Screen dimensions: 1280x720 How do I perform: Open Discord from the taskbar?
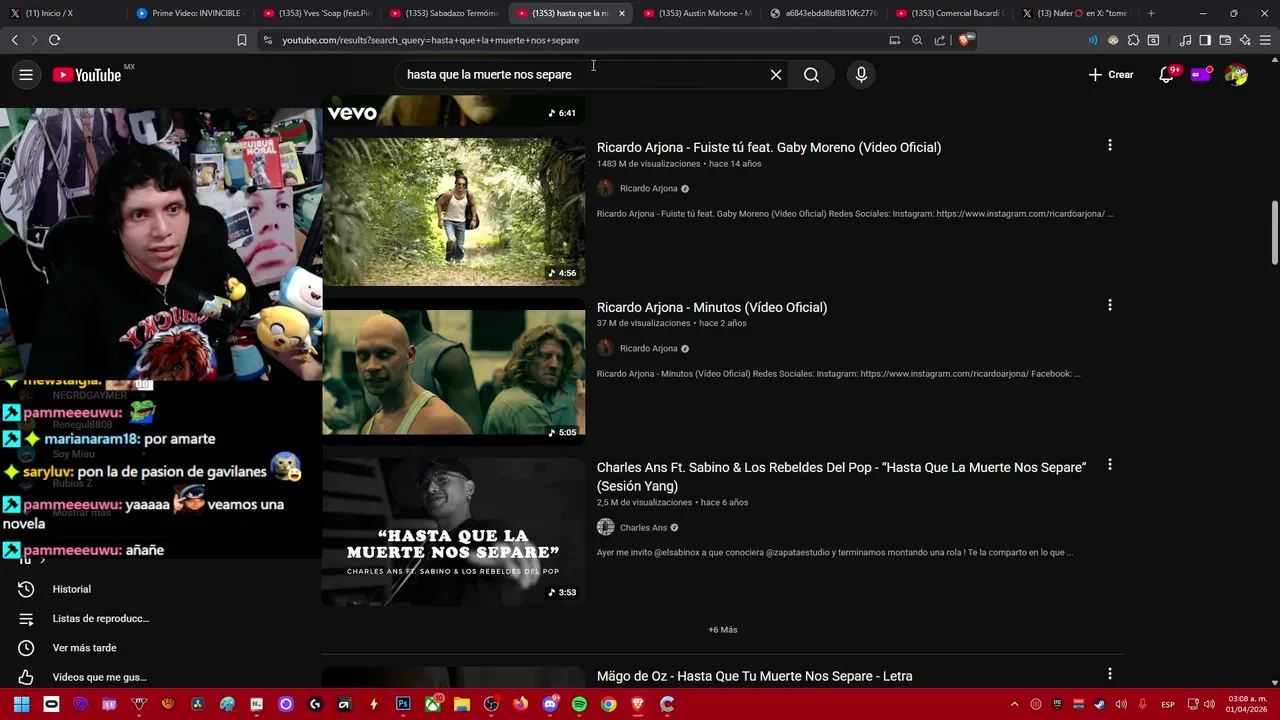550,704
